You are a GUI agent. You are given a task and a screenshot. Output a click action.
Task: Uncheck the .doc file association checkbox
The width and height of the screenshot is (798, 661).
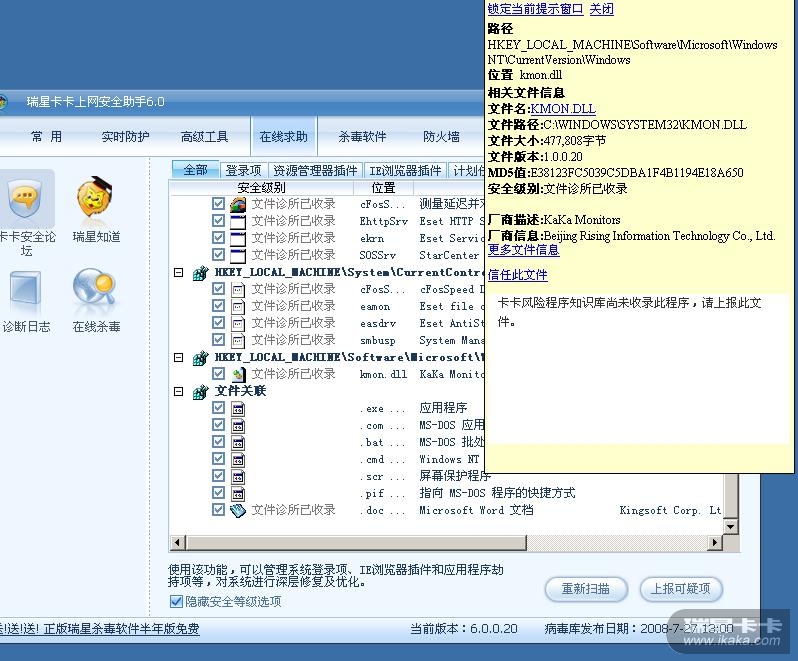coord(218,509)
